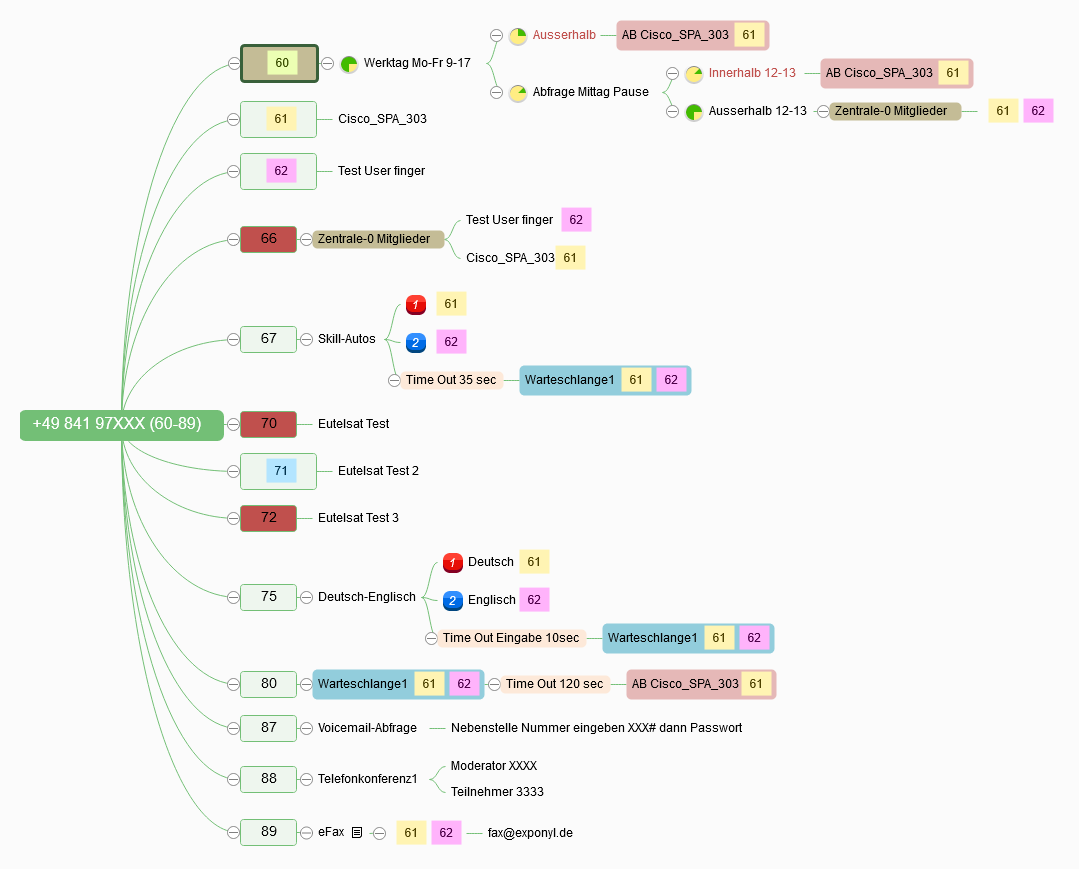Collapse the Ausserhalb branch toggle
This screenshot has width=1079, height=869.
pyautogui.click(x=496, y=35)
